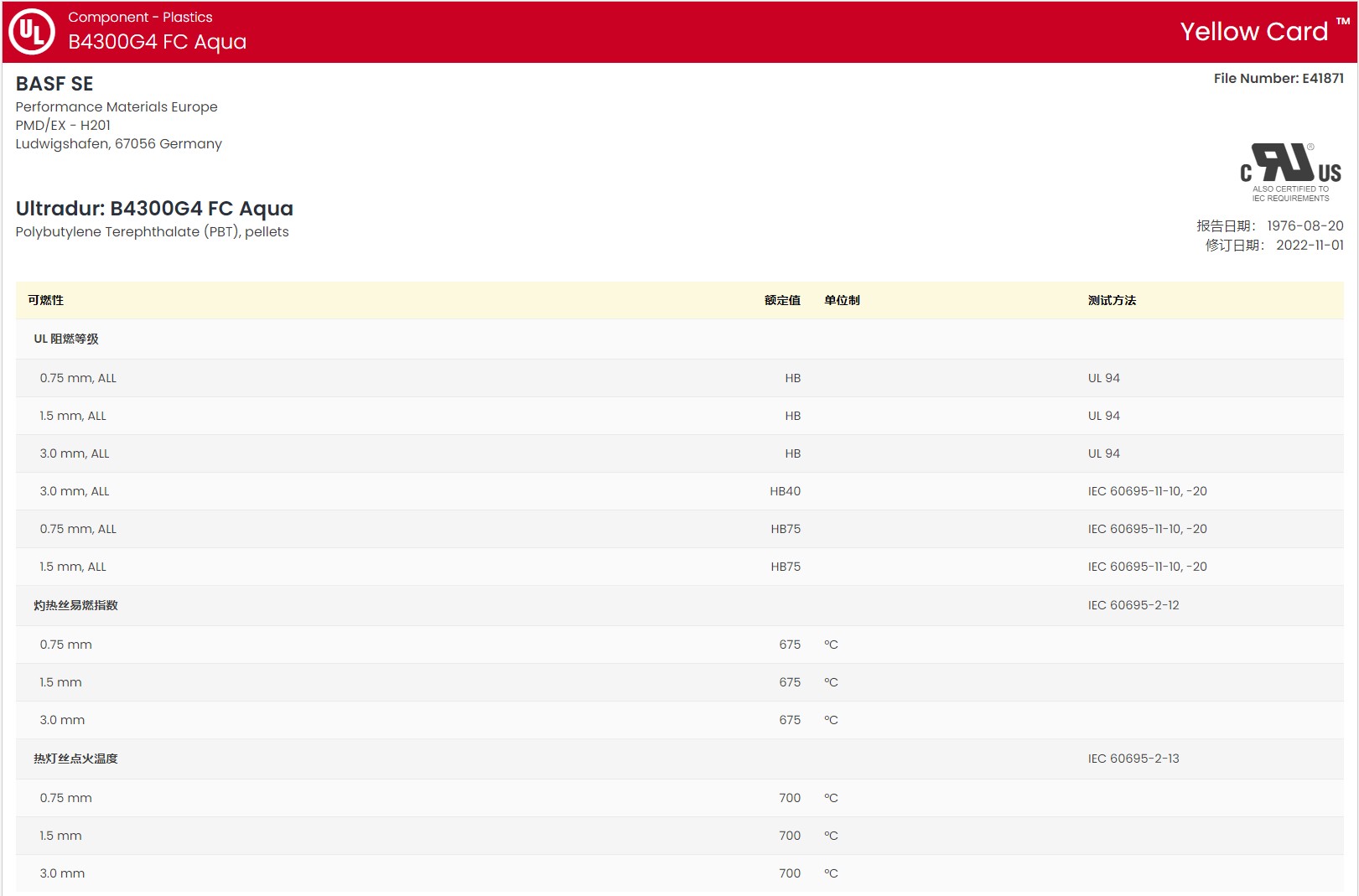Screen dimensions: 1359x896
Task: Click the °C unit in the 675 / 0.75 mm row
Action: (831, 645)
